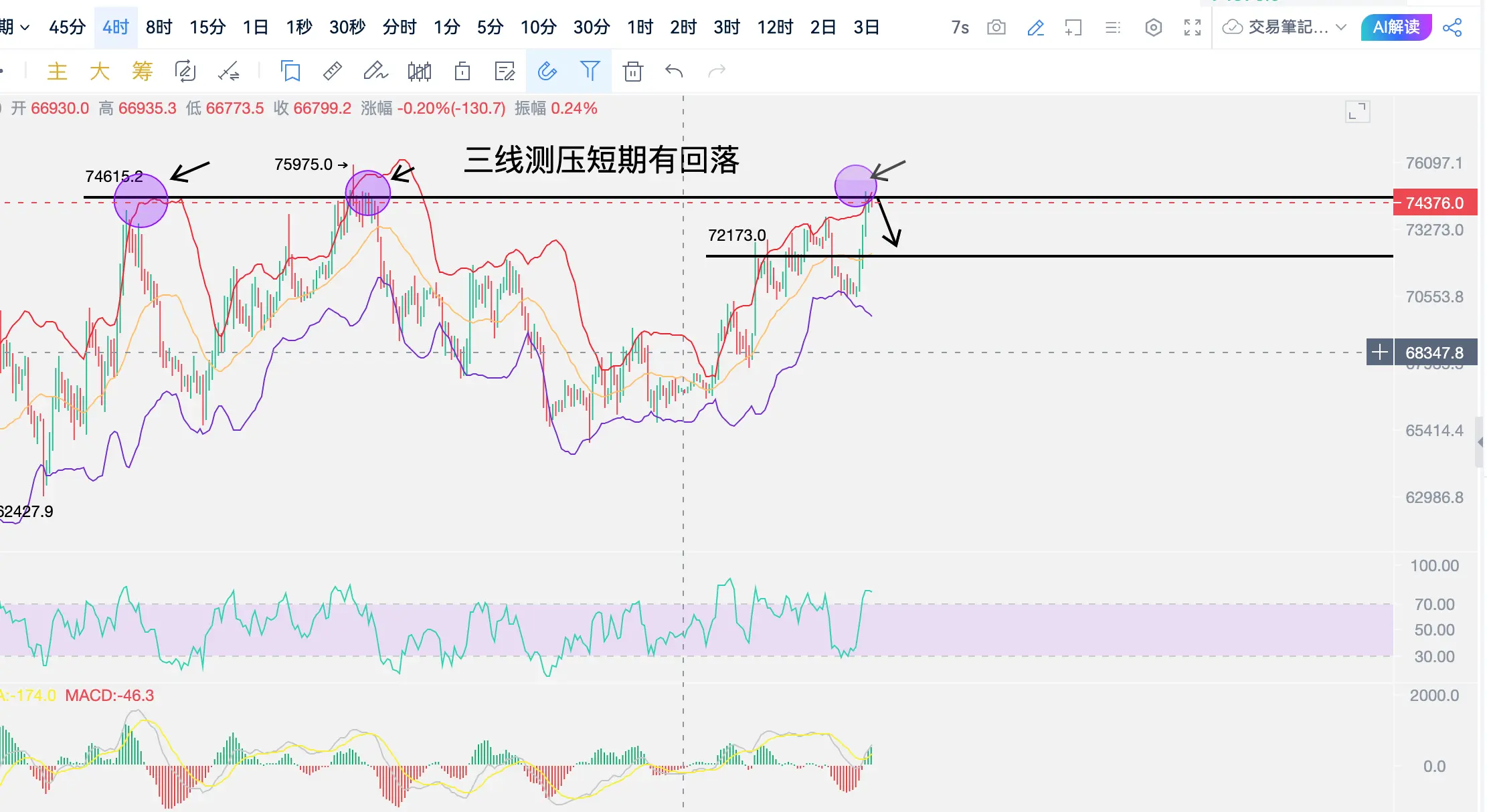Collapse the right side panel arrow
Image resolution: width=1487 pixels, height=812 pixels.
tap(1480, 442)
